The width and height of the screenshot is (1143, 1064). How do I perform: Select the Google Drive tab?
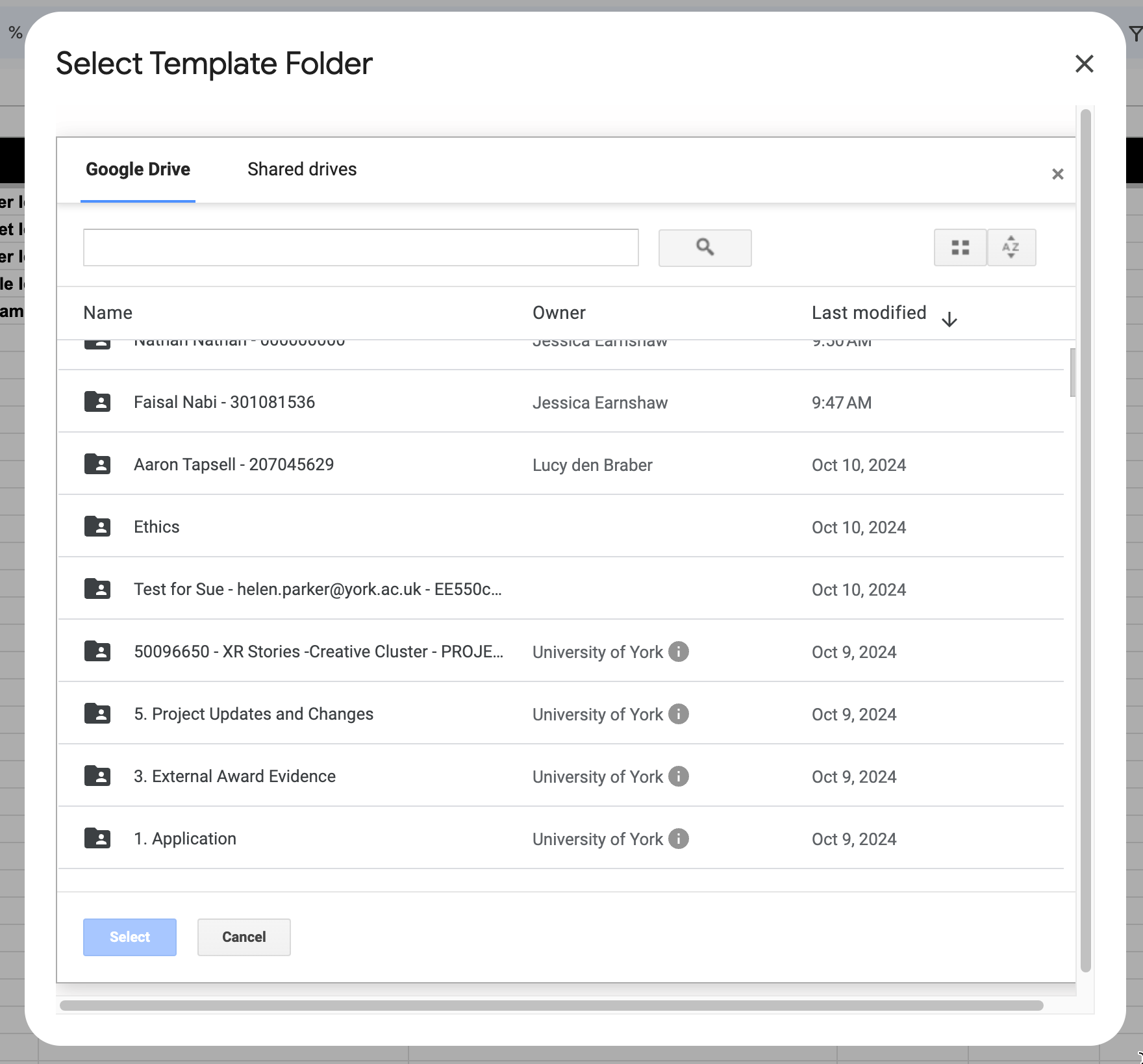click(138, 170)
